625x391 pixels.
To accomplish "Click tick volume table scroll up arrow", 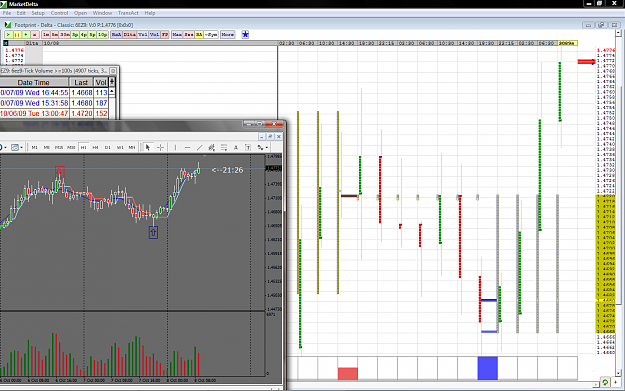I will [x=112, y=91].
